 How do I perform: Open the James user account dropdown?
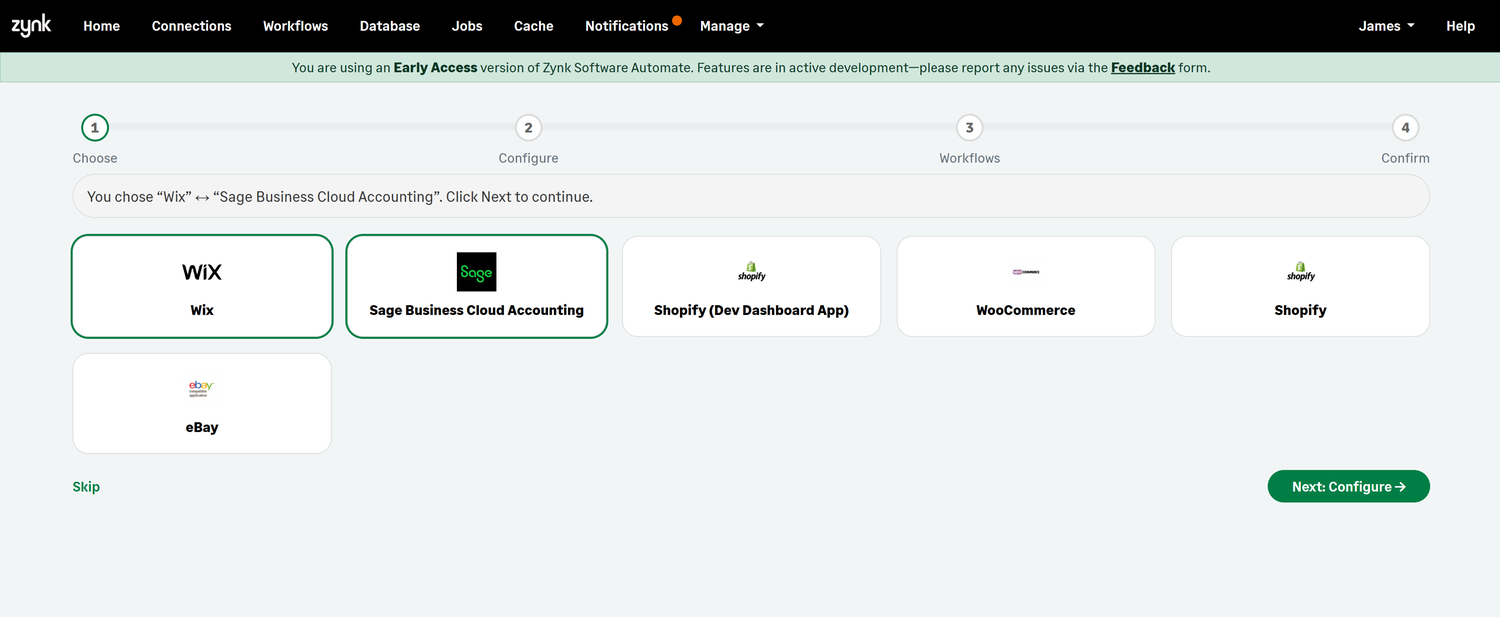[x=1386, y=26]
